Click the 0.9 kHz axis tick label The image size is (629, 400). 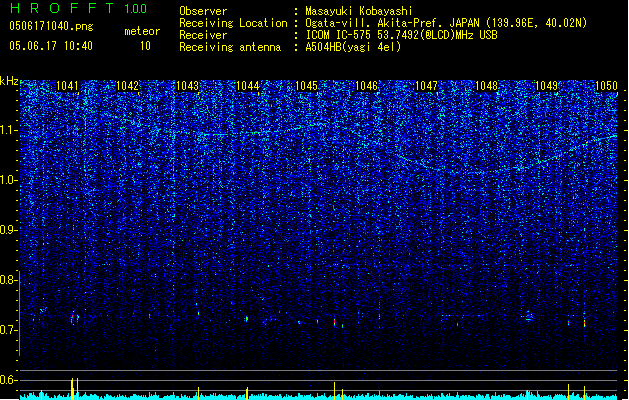9,230
